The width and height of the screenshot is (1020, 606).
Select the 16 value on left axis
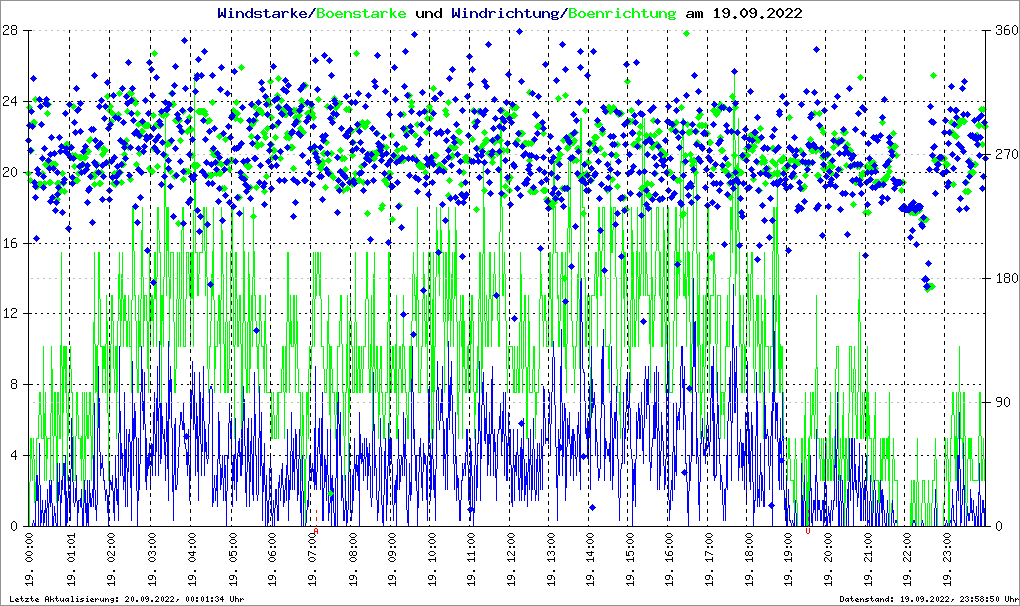(x=11, y=243)
